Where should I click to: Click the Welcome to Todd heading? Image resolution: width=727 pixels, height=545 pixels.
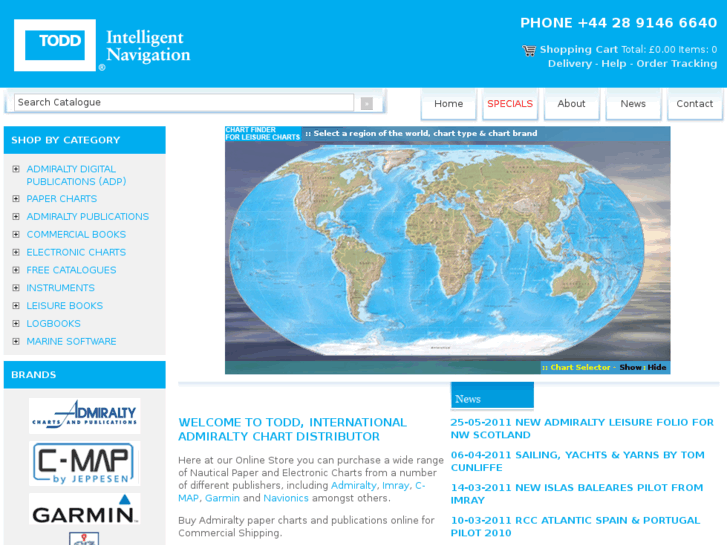[x=293, y=430]
